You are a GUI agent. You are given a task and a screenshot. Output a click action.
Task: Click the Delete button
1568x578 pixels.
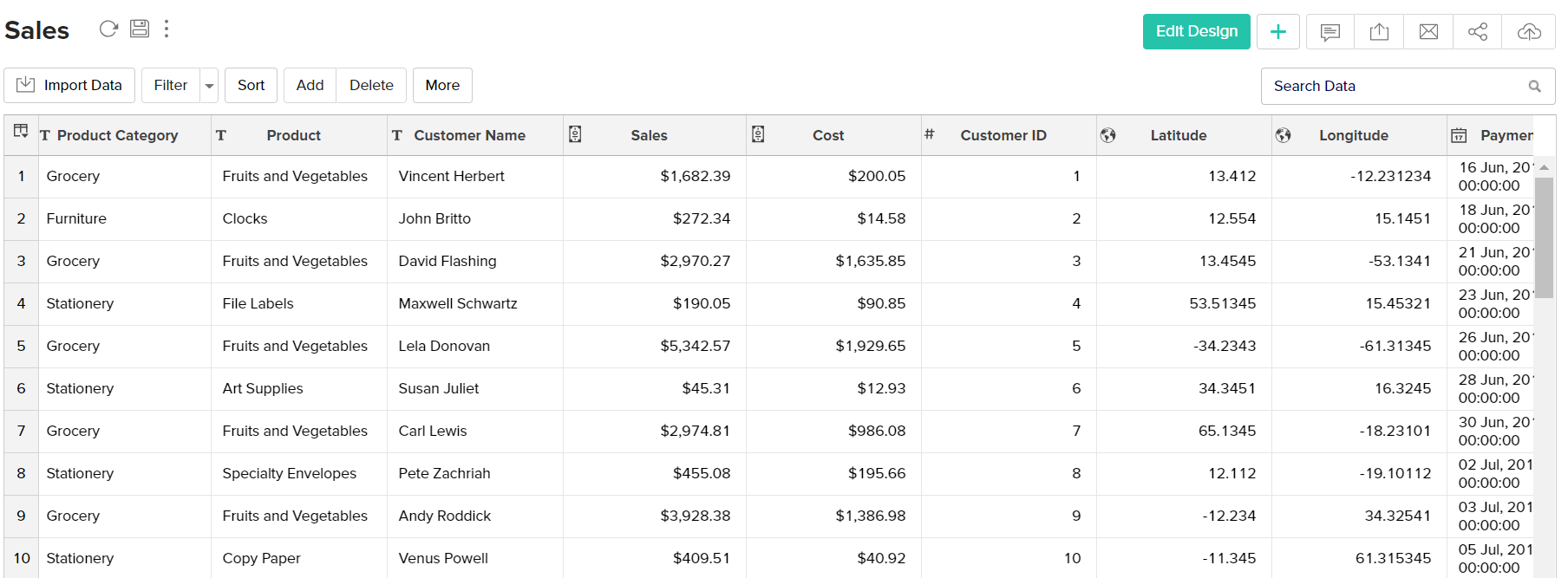tap(371, 85)
